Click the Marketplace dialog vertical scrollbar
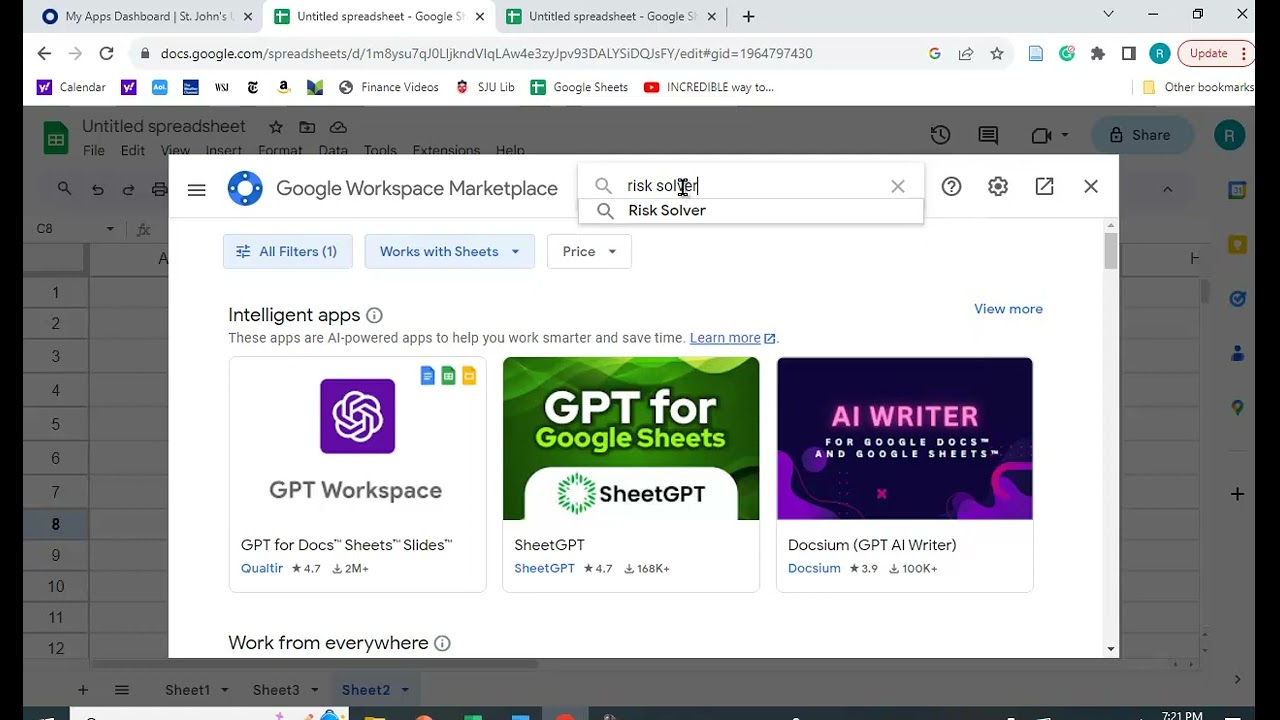1280x720 pixels. click(1111, 250)
